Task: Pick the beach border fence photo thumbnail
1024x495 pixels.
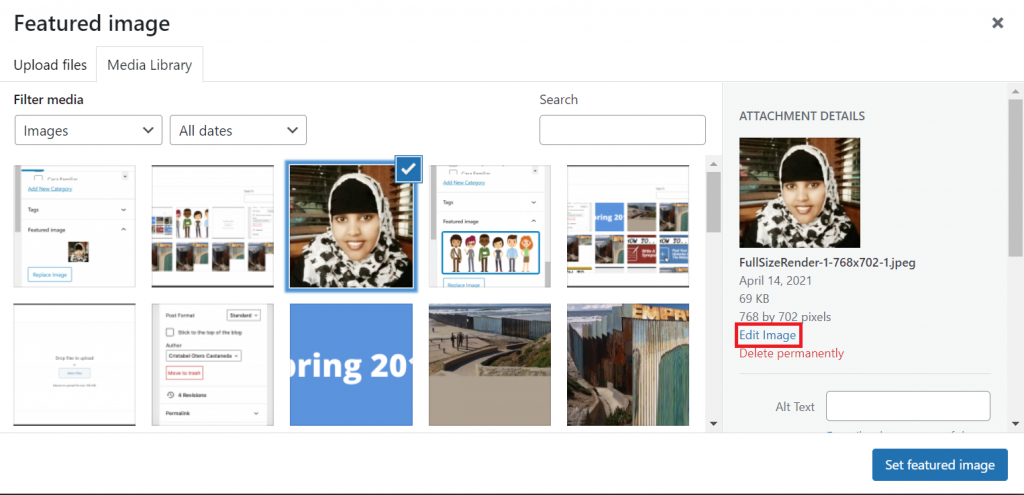Action: (x=490, y=364)
